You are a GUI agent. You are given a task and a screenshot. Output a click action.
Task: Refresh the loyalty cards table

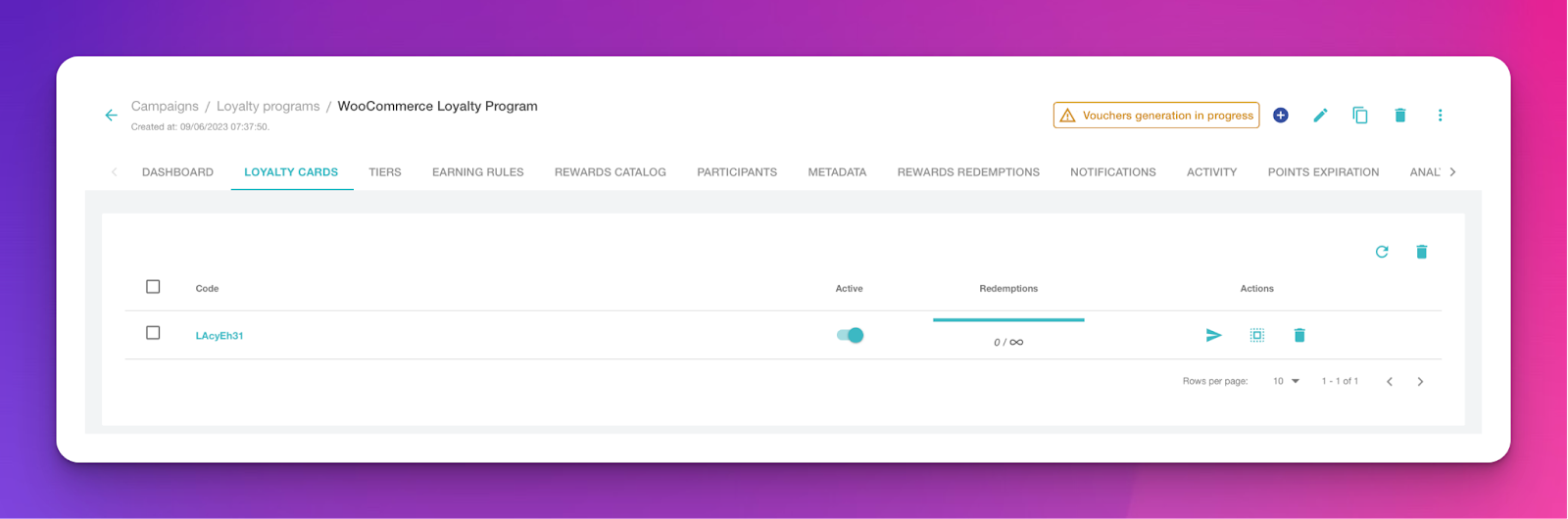click(1382, 252)
